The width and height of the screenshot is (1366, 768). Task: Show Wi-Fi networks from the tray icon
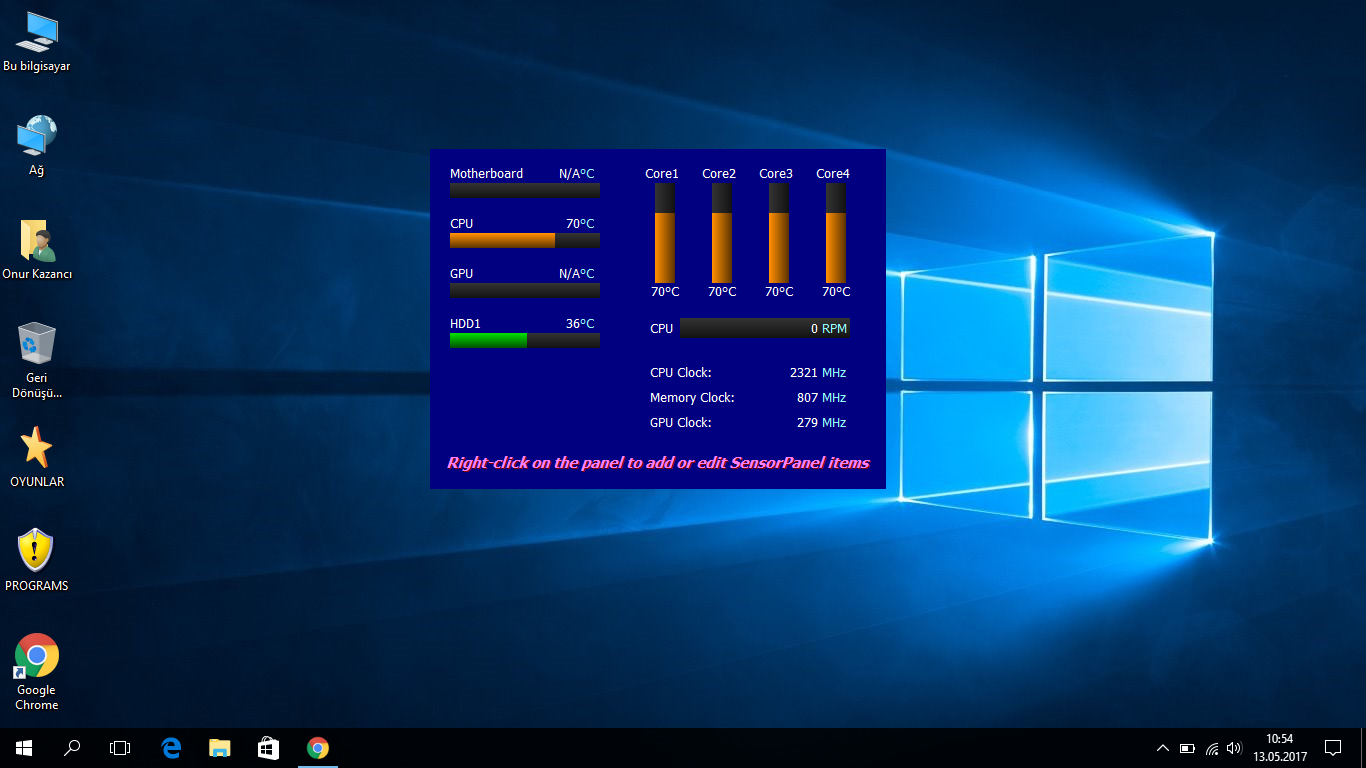1211,748
